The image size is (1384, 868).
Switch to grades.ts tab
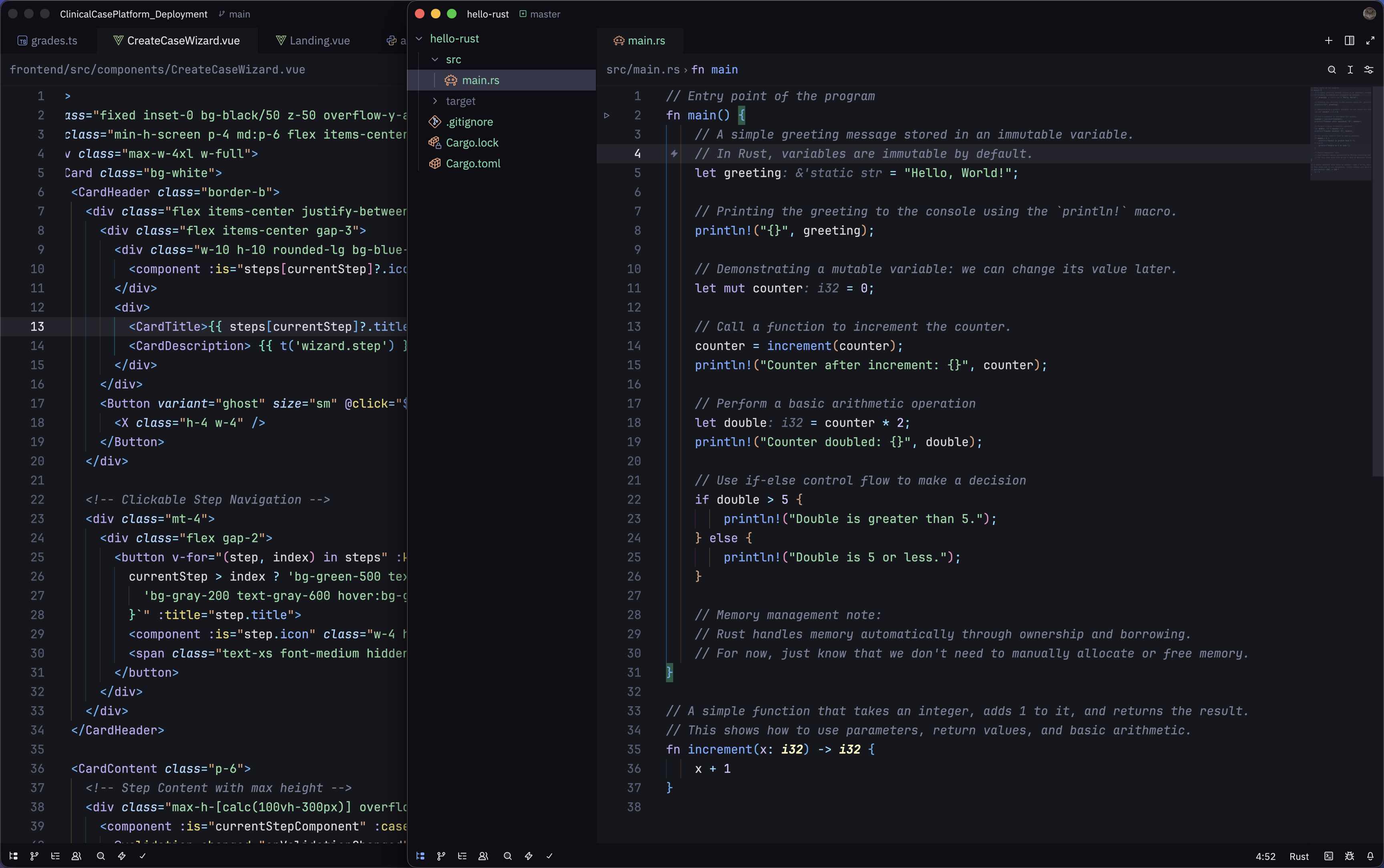[48, 40]
